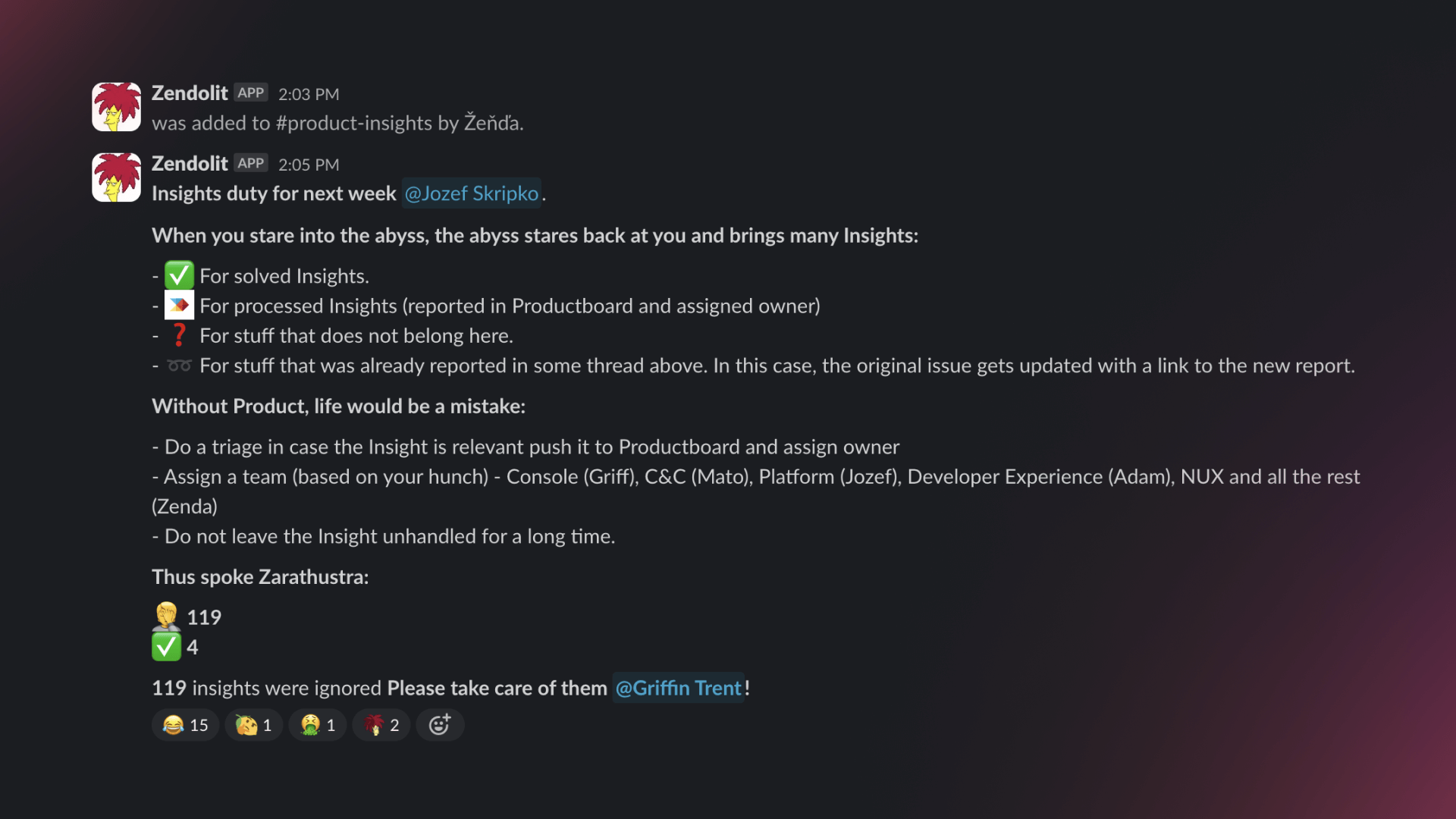Click the green checkmark emoji for solved Insights
Screen dimensions: 1456x819
coord(180,275)
